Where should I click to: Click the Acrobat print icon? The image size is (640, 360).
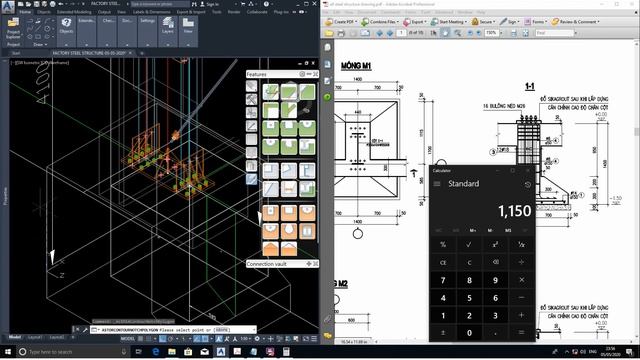[x=341, y=33]
